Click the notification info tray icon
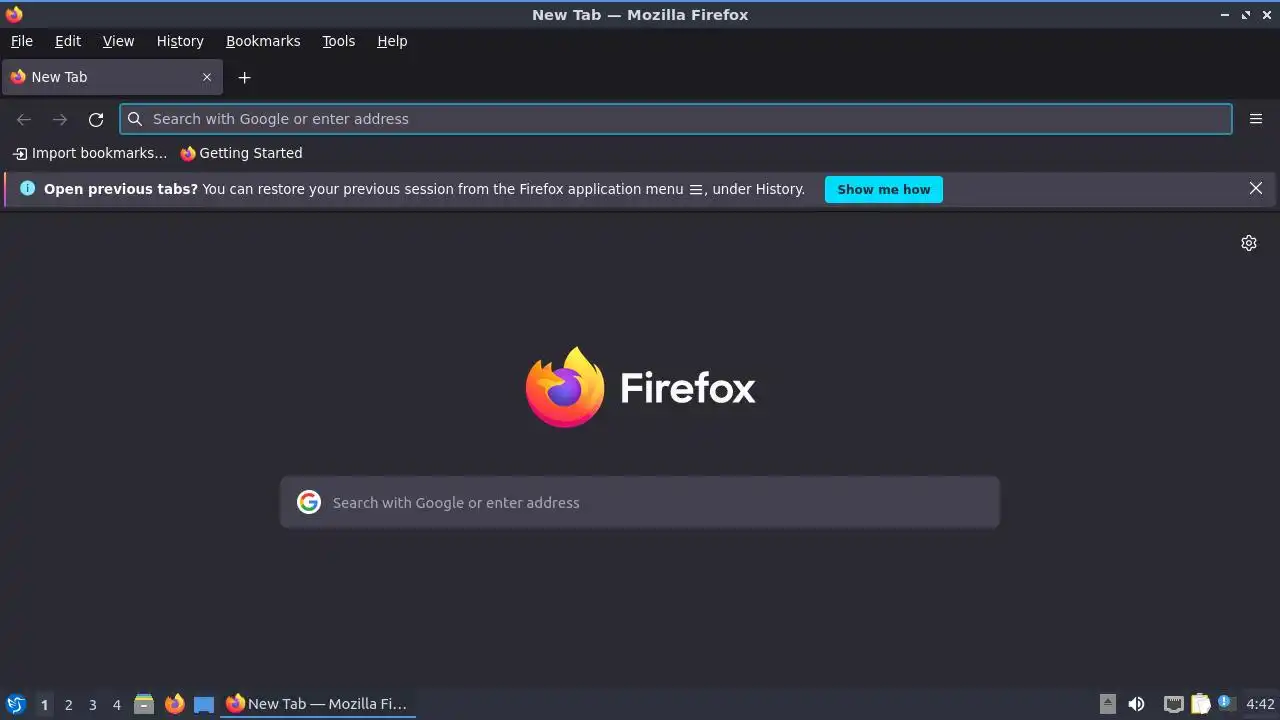The image size is (1280, 720). tap(1226, 704)
